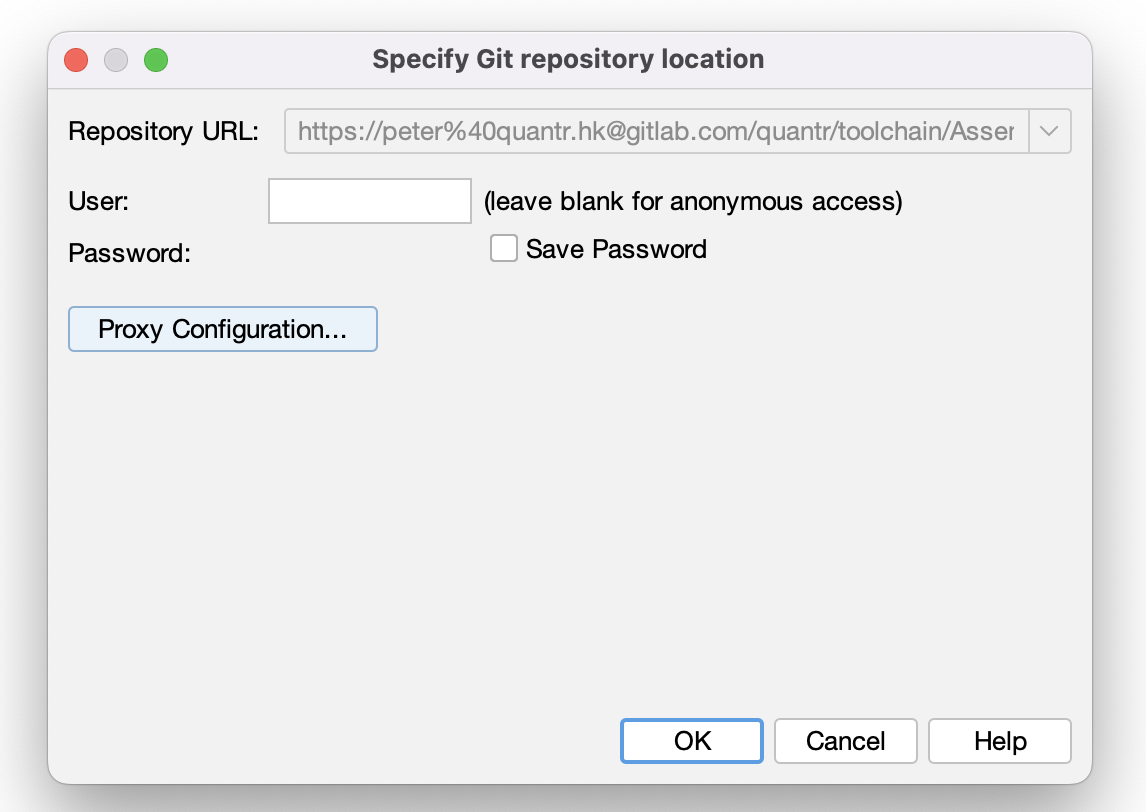This screenshot has width=1146, height=812.
Task: Confirm the repository location with OK
Action: click(x=691, y=741)
